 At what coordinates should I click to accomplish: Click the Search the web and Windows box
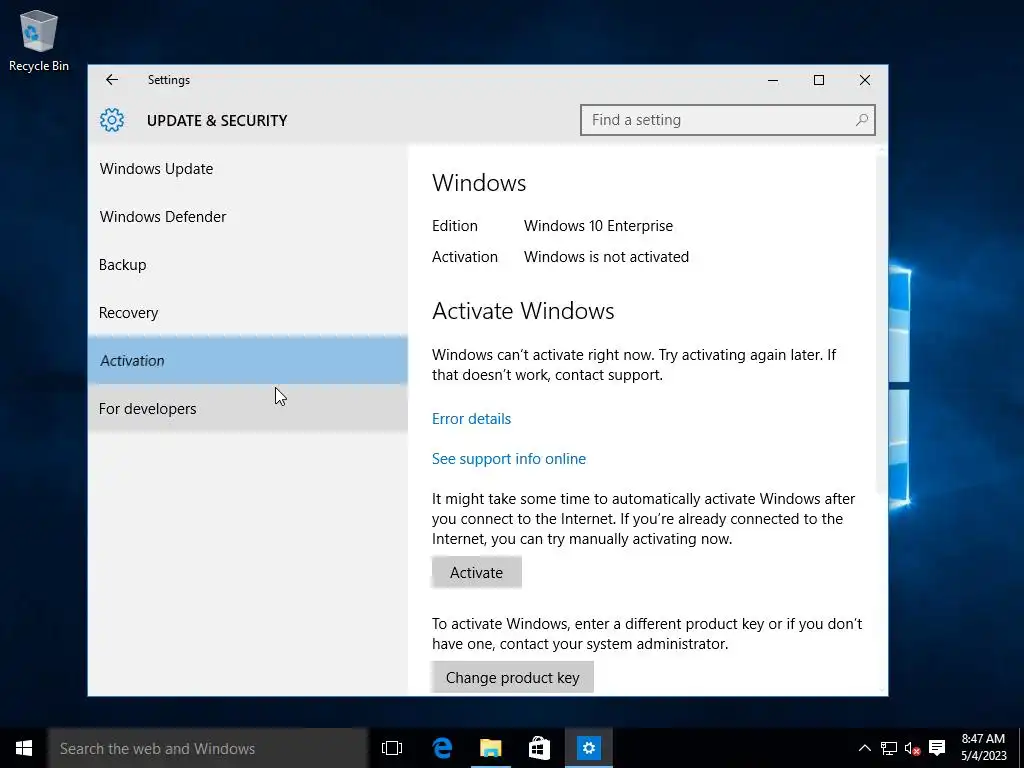(207, 748)
